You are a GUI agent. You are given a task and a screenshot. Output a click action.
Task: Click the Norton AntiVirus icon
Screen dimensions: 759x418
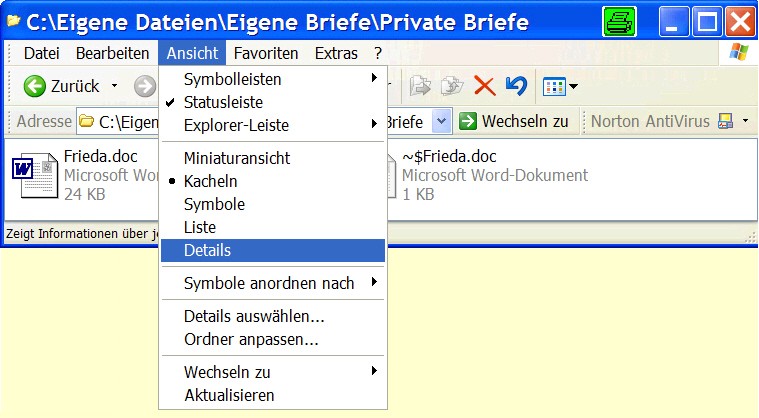click(725, 122)
